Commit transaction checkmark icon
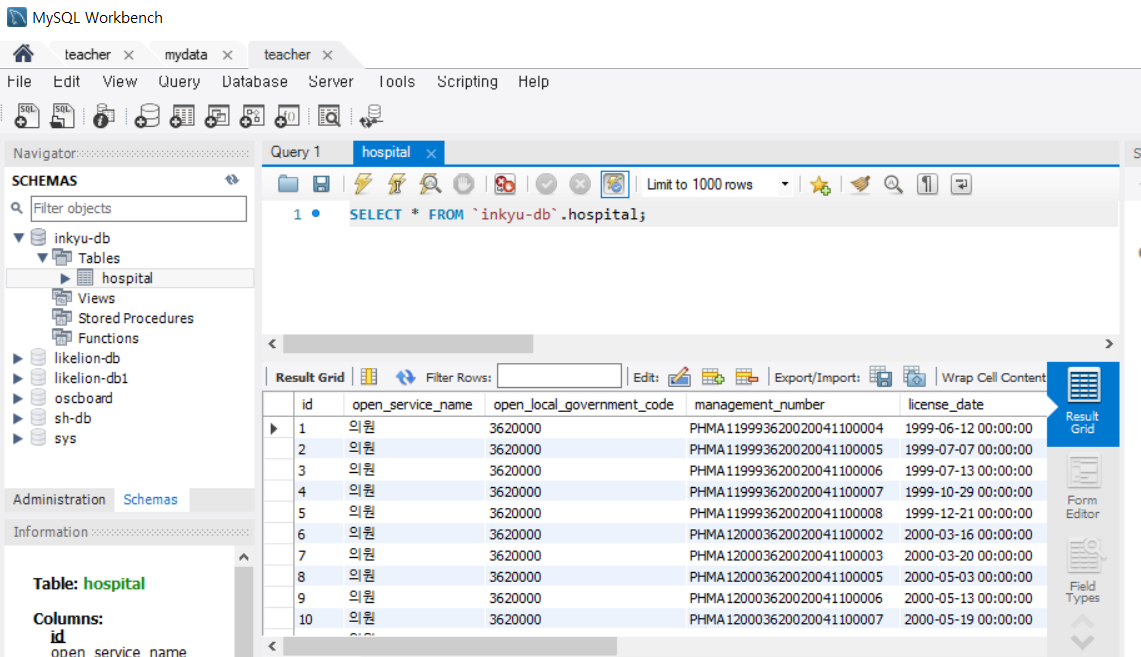The image size is (1141, 657). click(546, 184)
